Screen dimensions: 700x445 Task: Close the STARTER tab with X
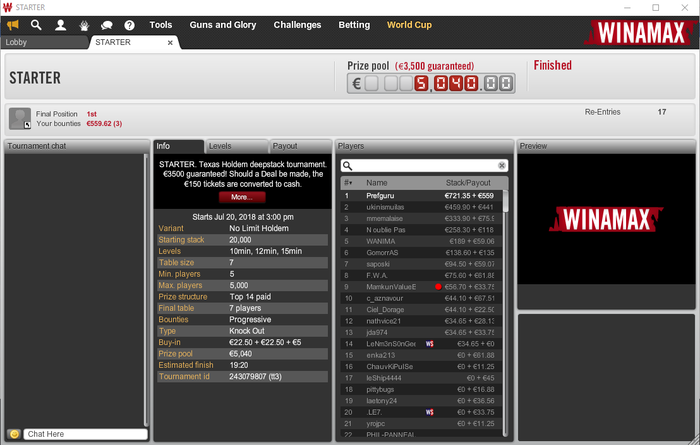(x=170, y=42)
